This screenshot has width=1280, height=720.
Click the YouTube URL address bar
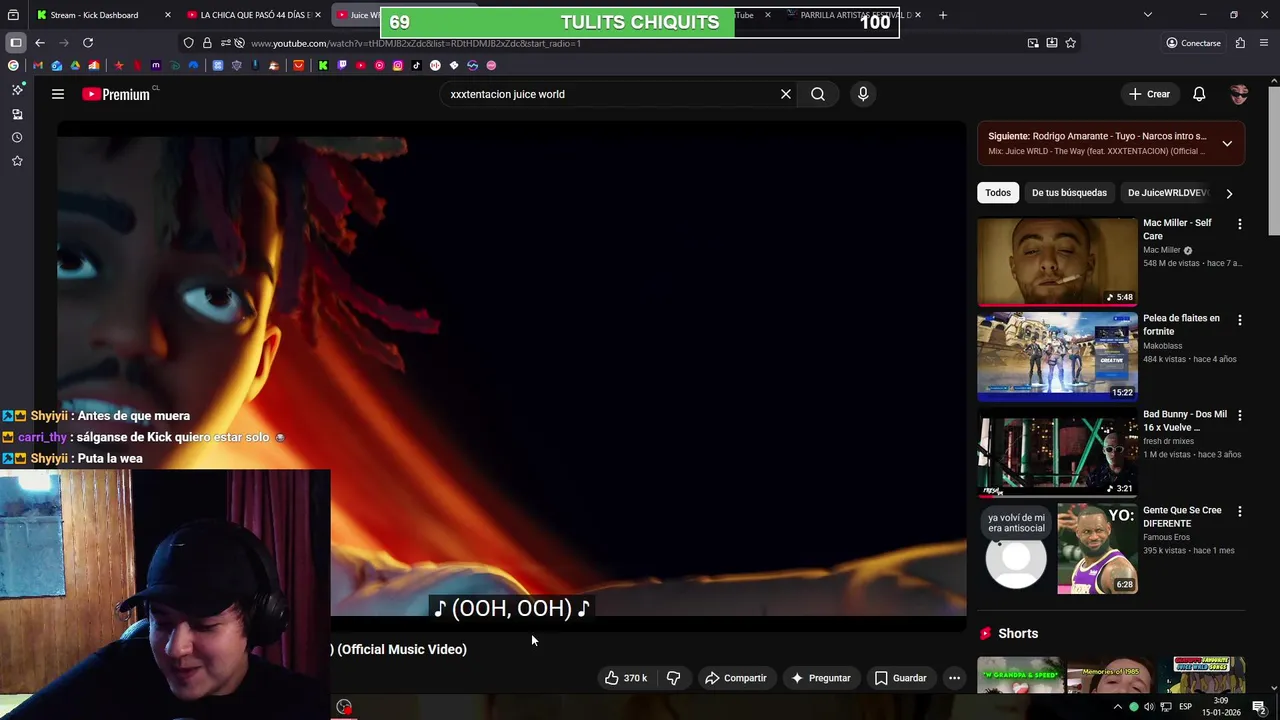[630, 43]
